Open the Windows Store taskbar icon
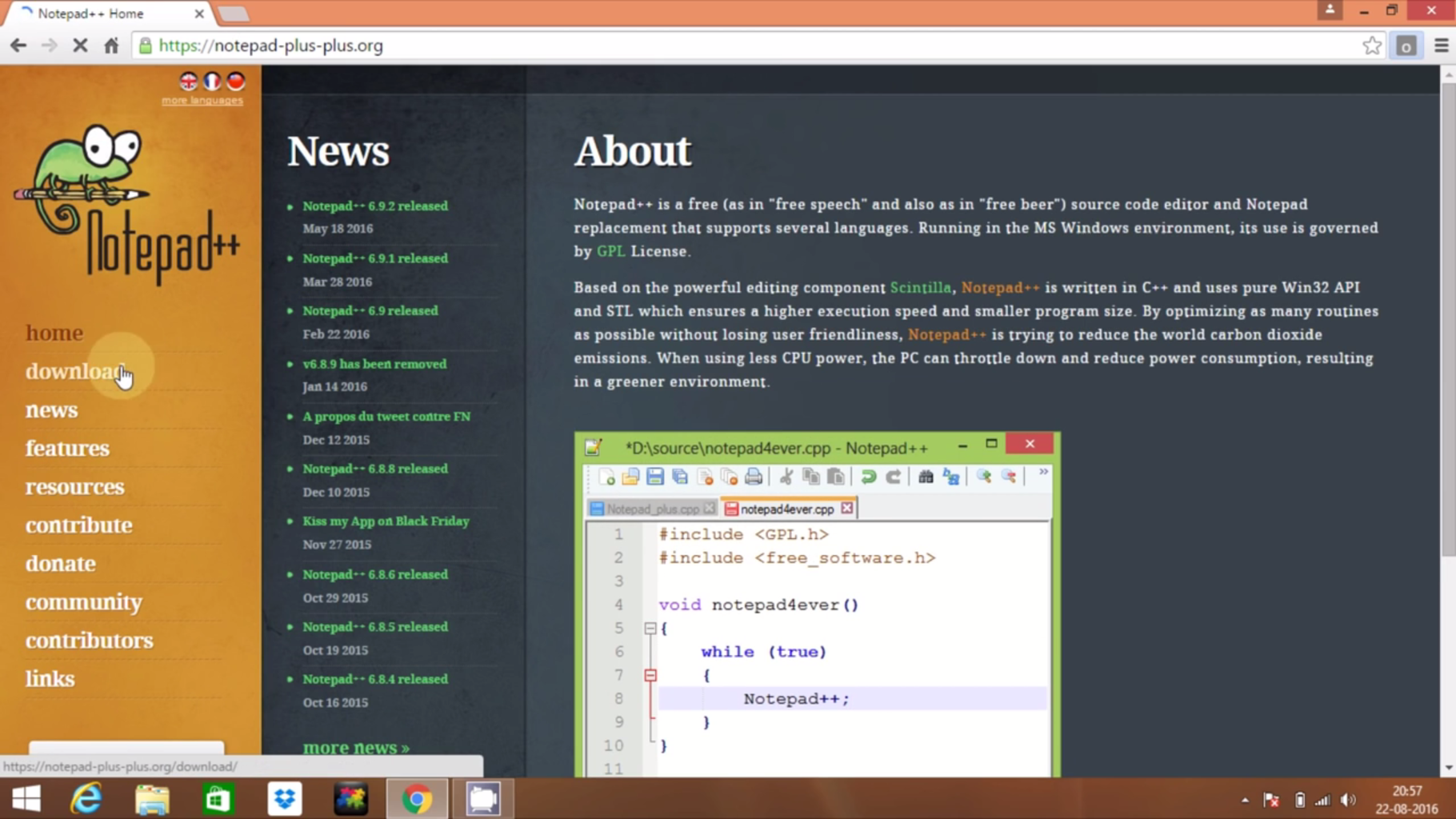 click(218, 798)
